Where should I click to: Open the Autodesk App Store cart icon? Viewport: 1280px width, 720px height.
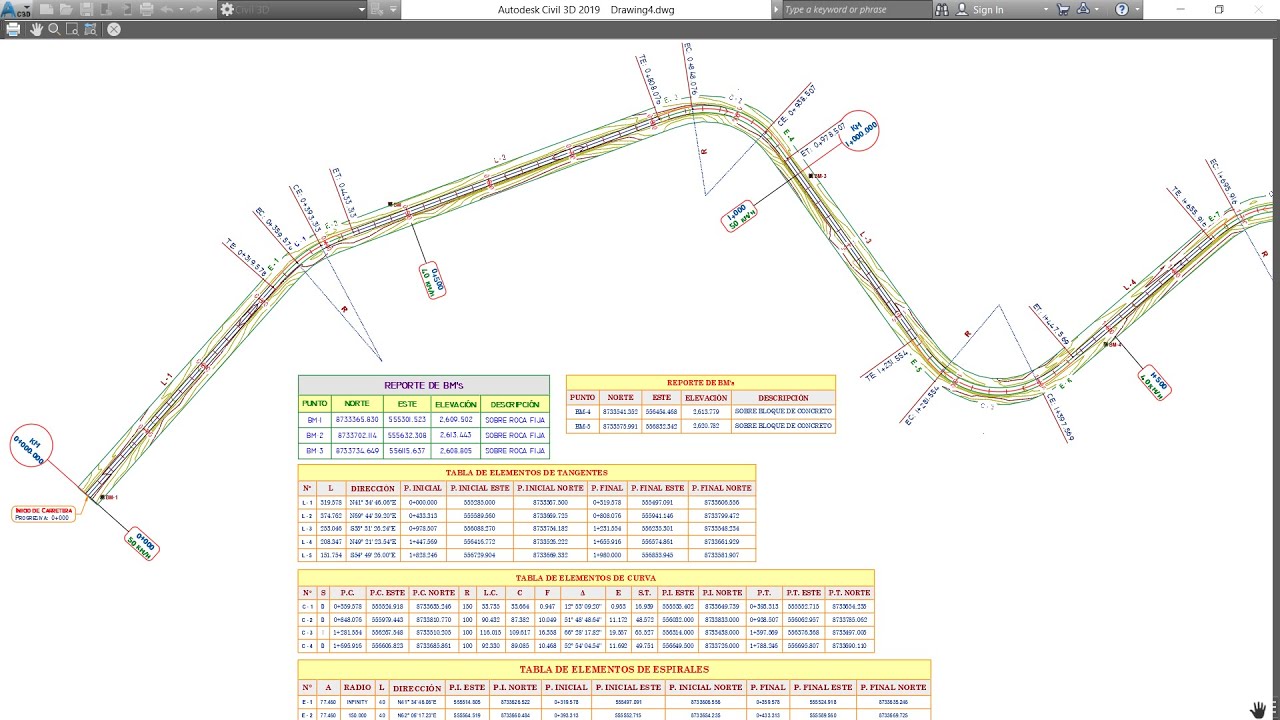(1063, 9)
